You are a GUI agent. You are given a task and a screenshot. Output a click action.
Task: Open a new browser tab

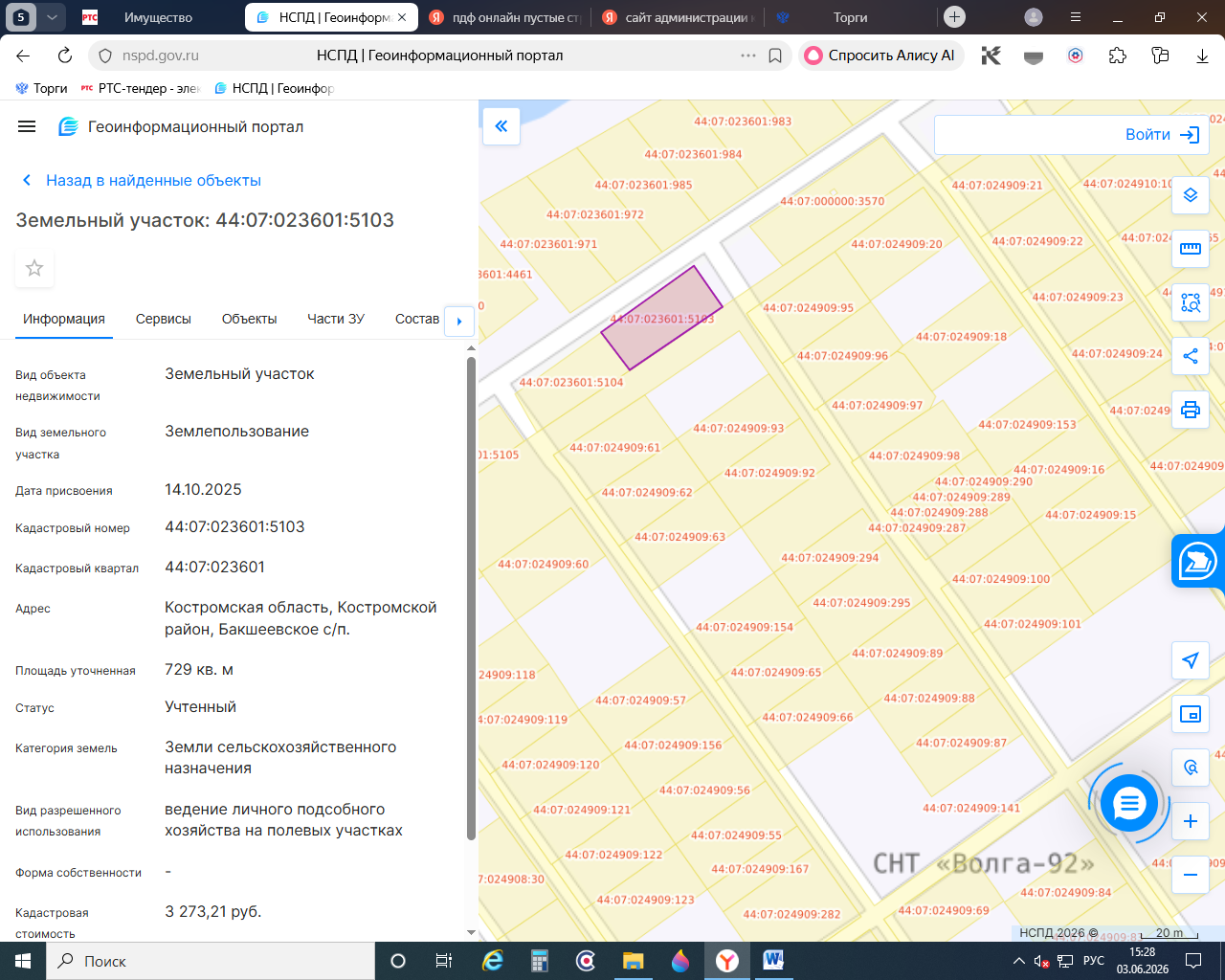click(x=954, y=17)
